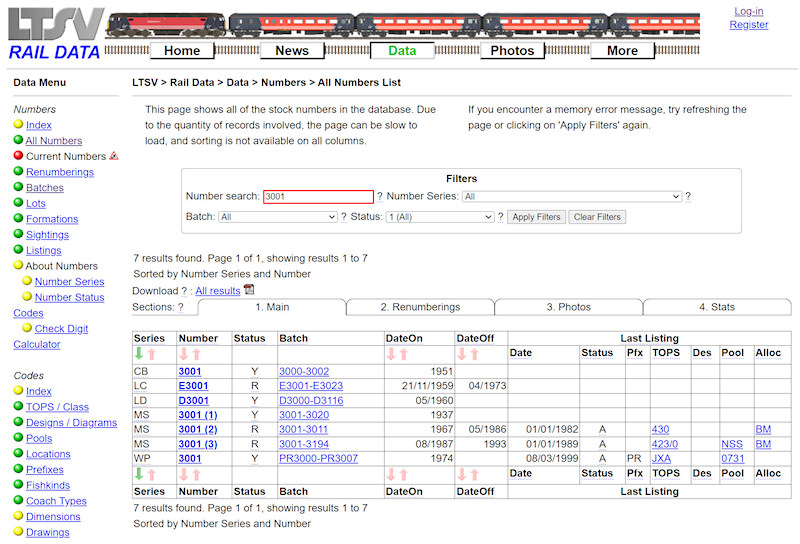Click the green bullet beside Renumberings
This screenshot has width=800, height=544.
[x=18, y=171]
